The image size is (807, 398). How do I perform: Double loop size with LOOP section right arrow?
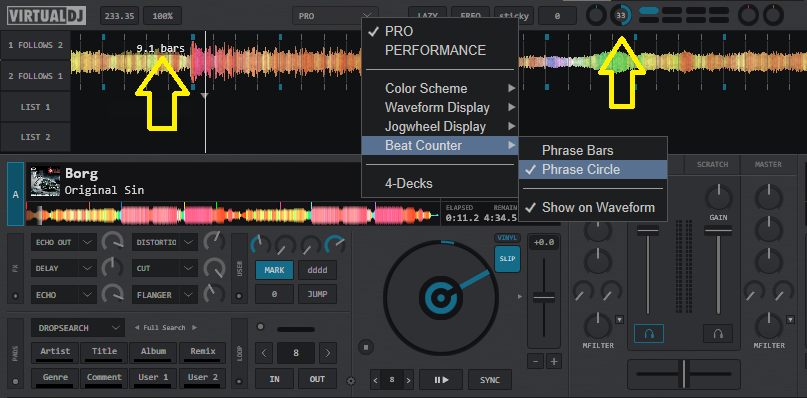click(x=328, y=353)
